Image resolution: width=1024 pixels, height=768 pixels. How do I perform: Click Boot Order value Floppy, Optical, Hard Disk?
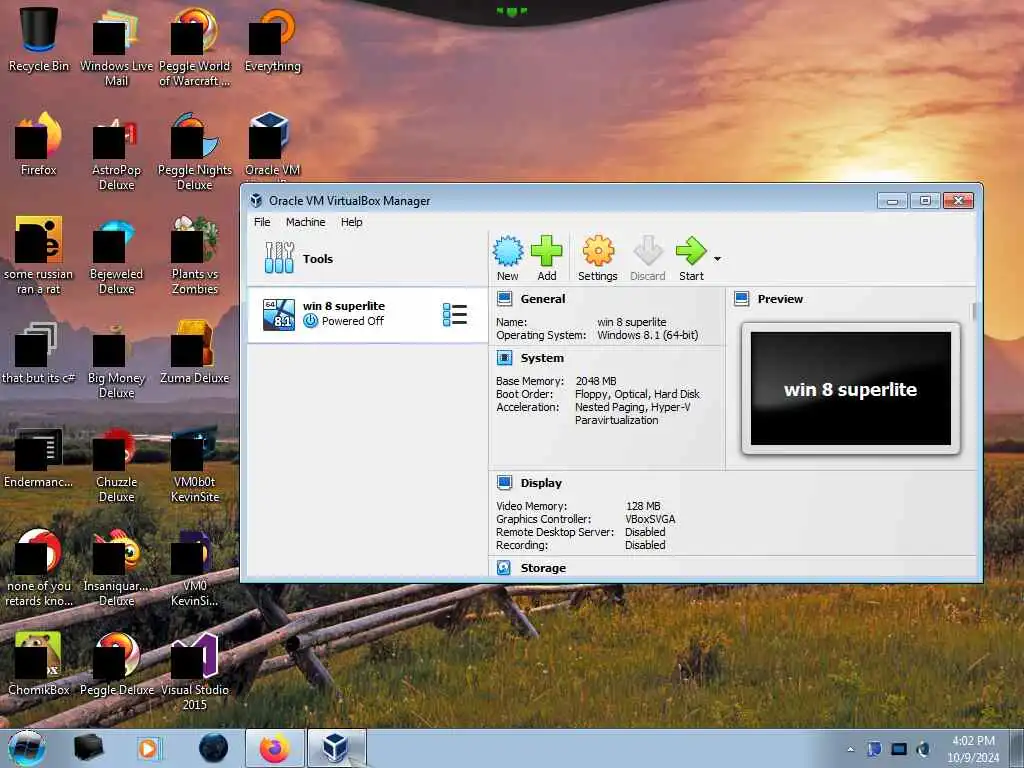click(637, 394)
